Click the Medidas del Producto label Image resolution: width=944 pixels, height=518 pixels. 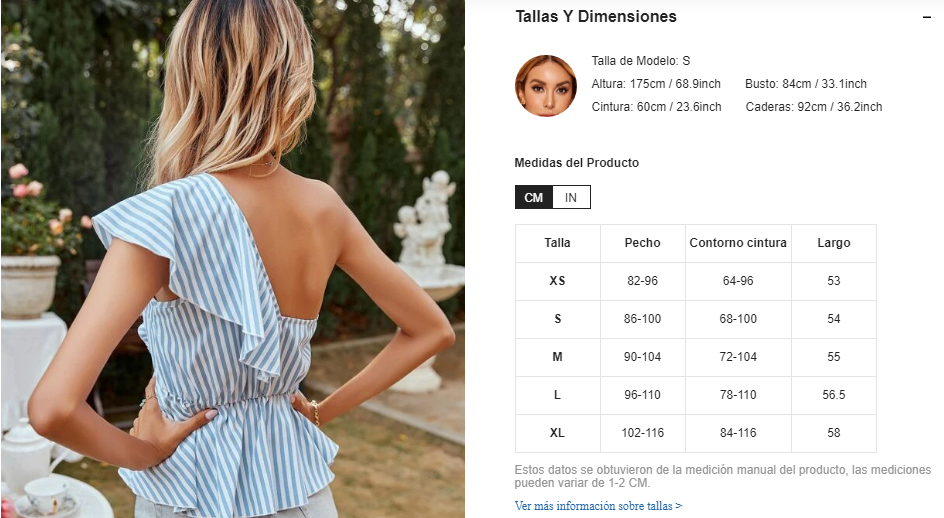(x=576, y=163)
